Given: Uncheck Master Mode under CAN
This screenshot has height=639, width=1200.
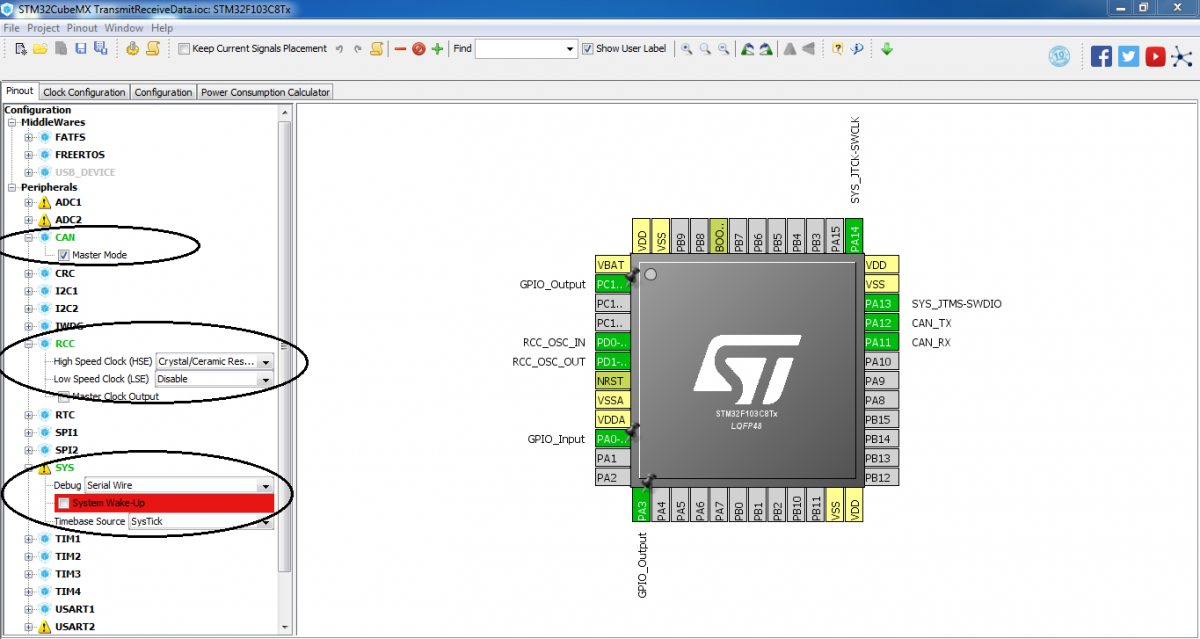Looking at the screenshot, I should pyautogui.click(x=63, y=254).
